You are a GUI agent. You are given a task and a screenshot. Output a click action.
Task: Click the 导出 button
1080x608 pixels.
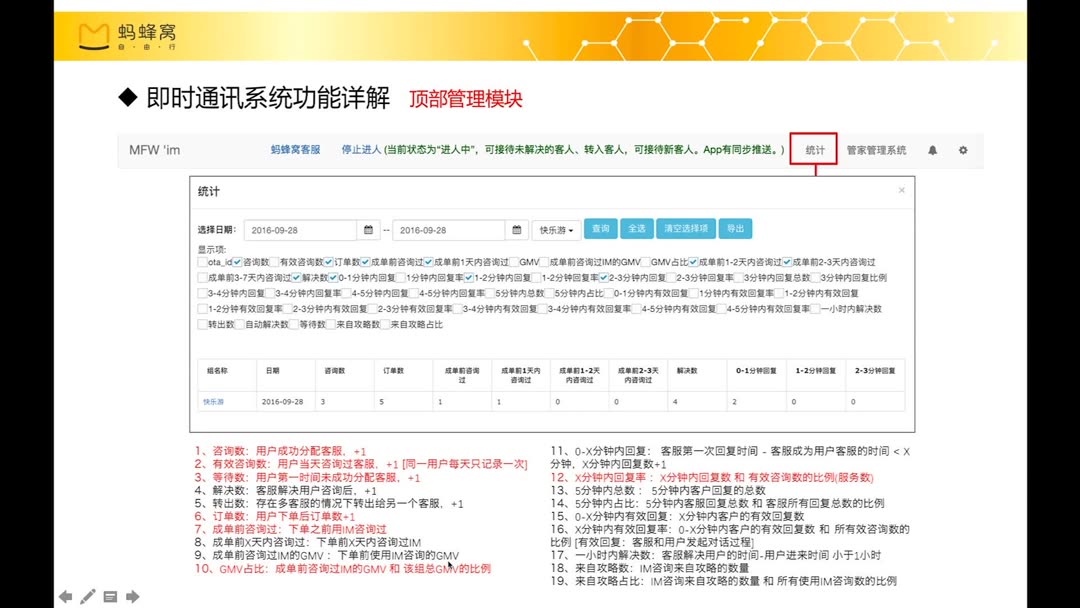click(735, 228)
